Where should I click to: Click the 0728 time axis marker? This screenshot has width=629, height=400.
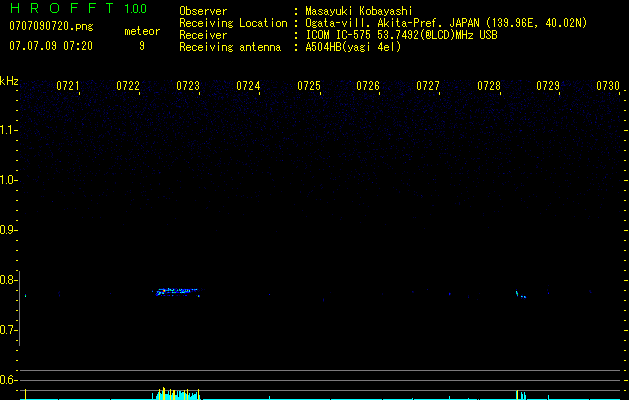[489, 86]
